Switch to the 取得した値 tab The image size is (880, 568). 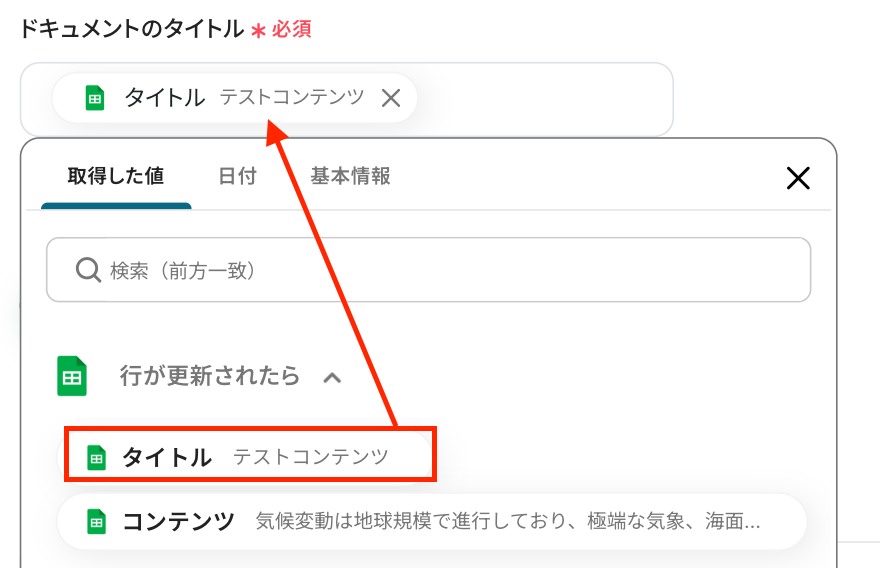(x=116, y=177)
